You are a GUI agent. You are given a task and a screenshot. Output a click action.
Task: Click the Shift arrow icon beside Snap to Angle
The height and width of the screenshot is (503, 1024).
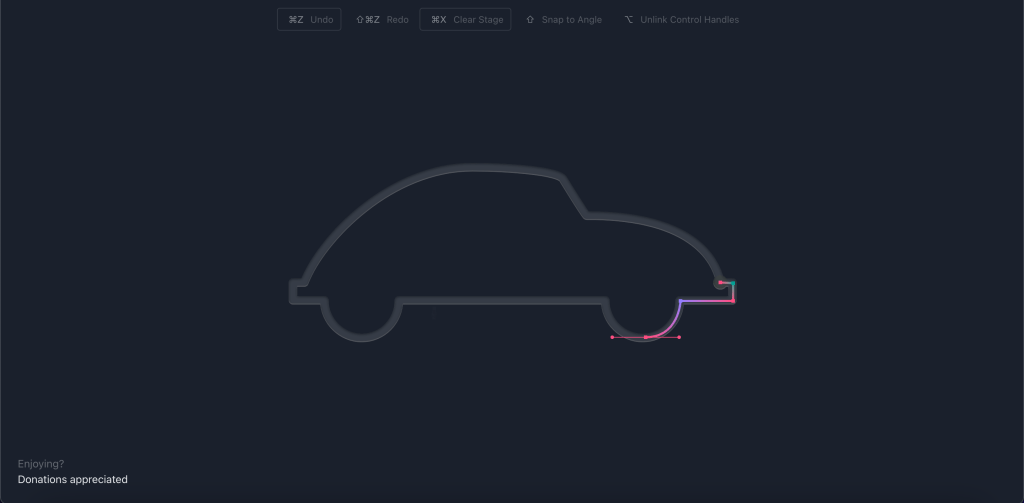(530, 20)
